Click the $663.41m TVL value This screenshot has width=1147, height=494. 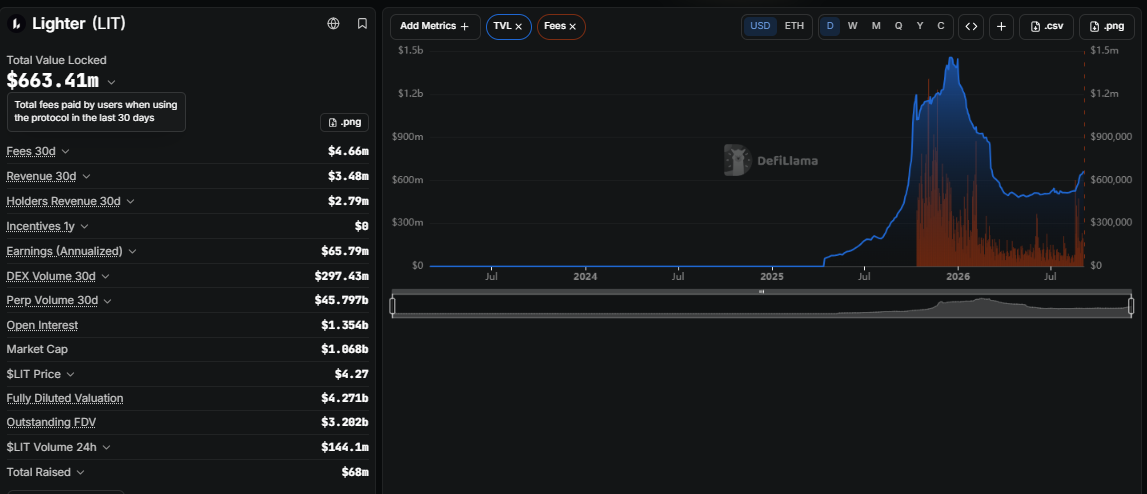point(53,81)
